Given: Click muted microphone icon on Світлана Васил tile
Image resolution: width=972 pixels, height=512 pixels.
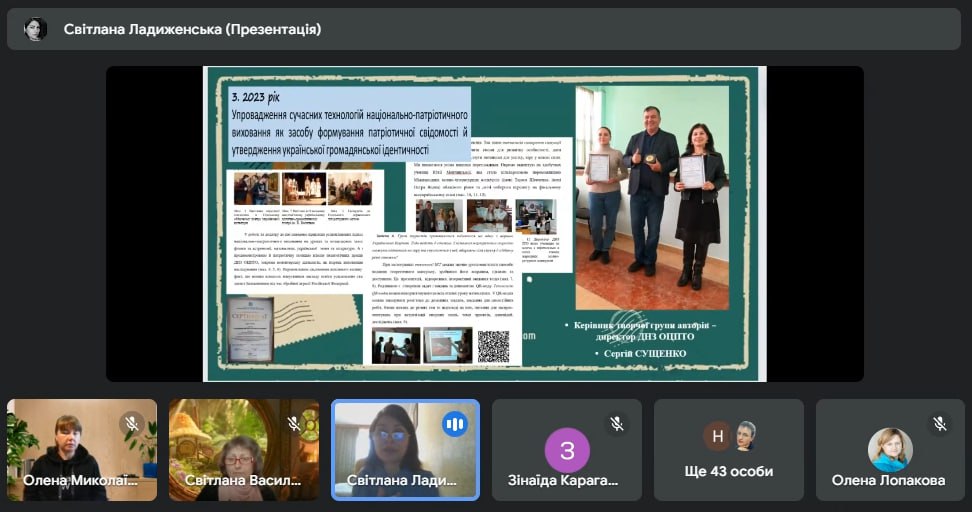Looking at the screenshot, I should [x=294, y=424].
